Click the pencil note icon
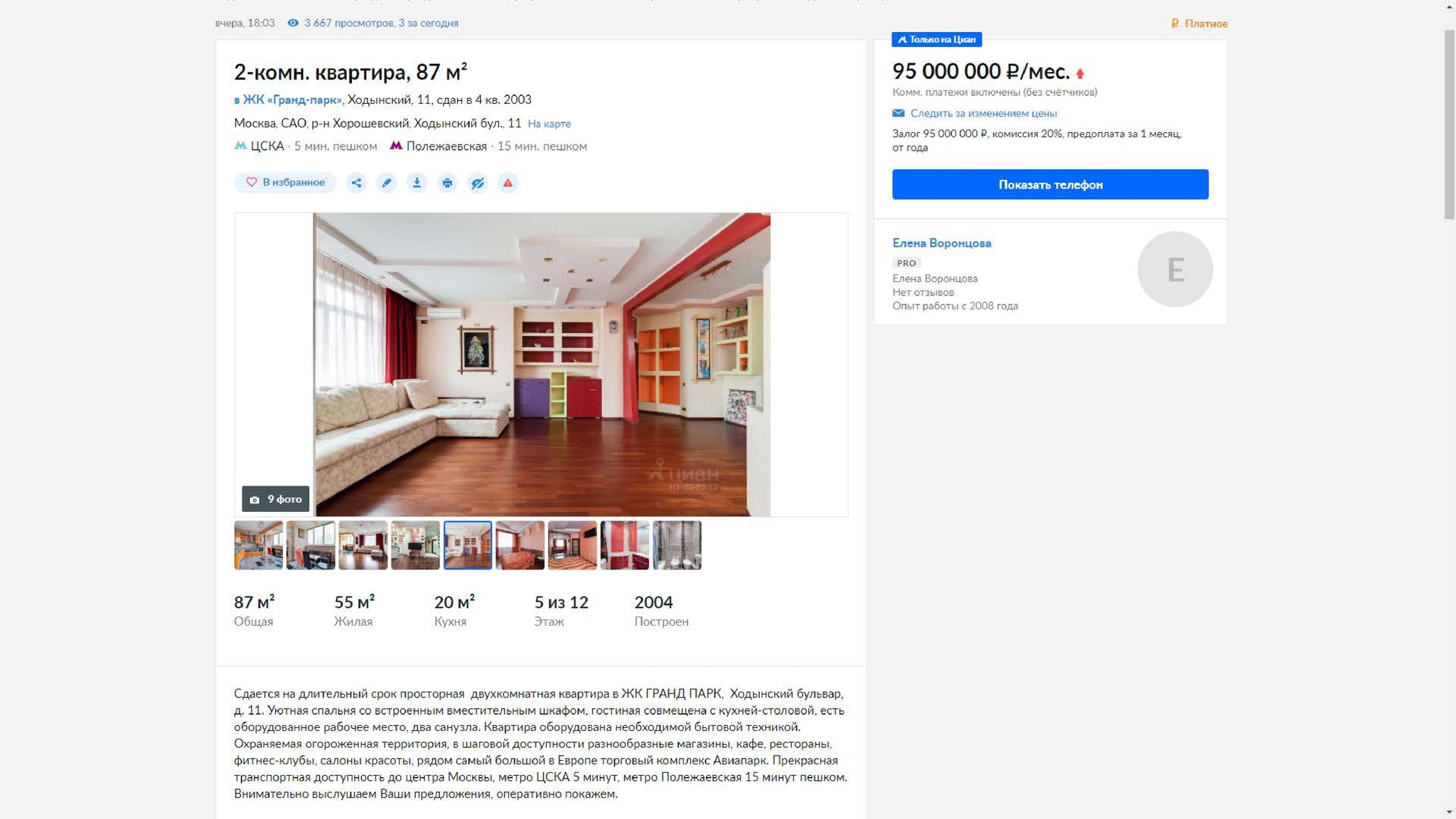1456x819 pixels. click(x=387, y=183)
